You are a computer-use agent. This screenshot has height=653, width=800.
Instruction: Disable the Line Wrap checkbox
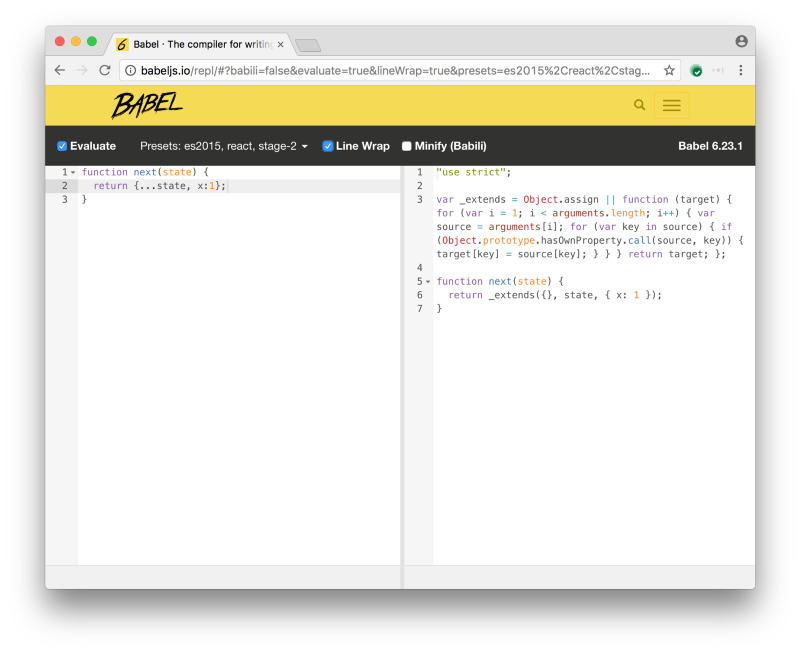pyautogui.click(x=328, y=146)
